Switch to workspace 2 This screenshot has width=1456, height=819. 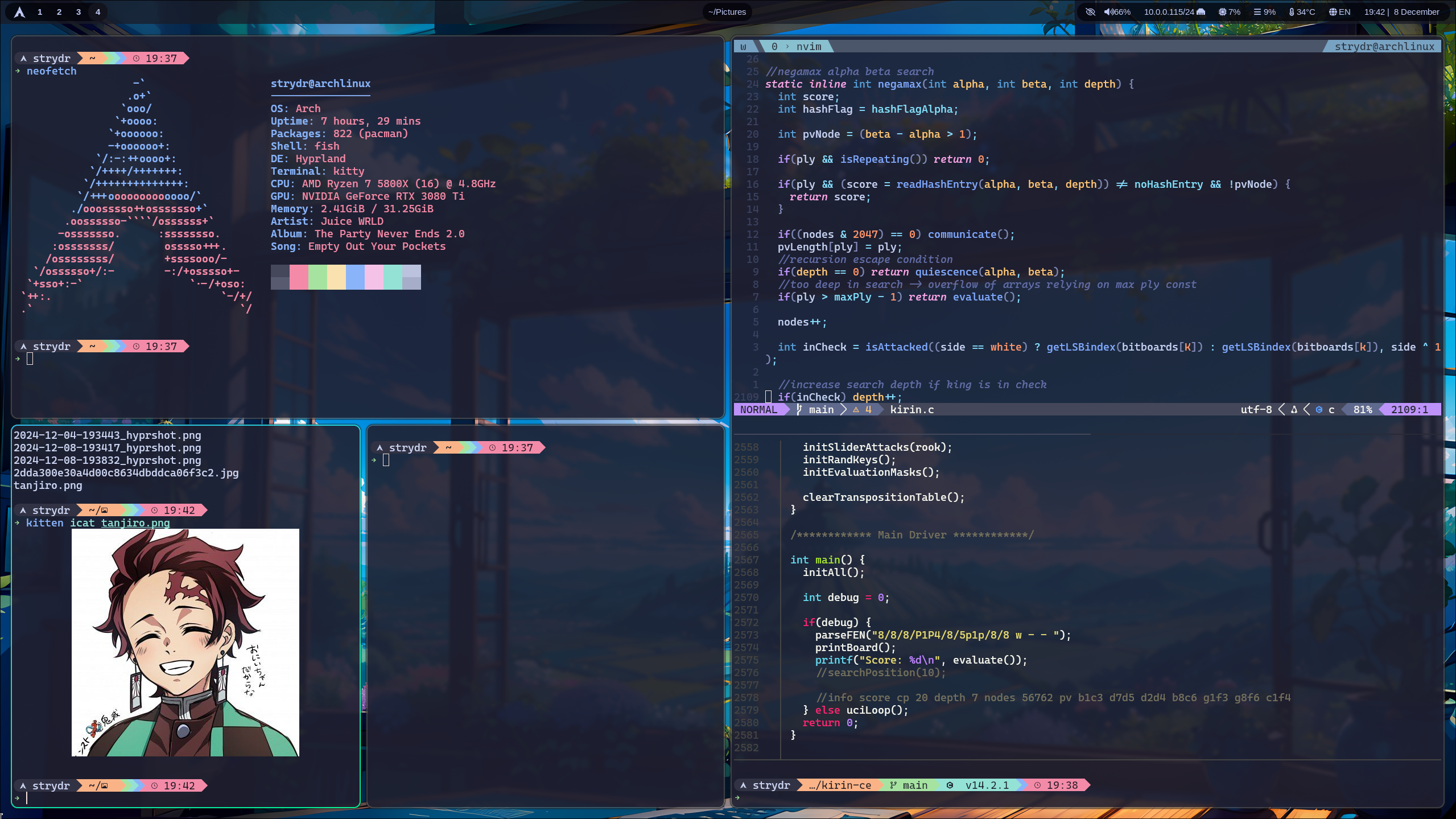(x=59, y=12)
